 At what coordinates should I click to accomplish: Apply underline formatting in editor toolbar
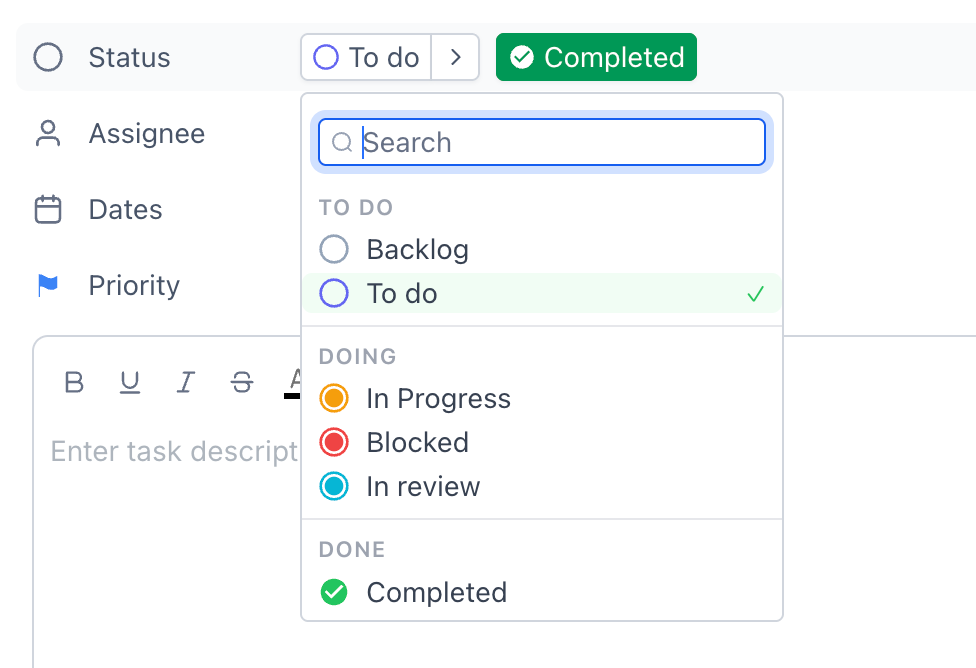tap(129, 382)
